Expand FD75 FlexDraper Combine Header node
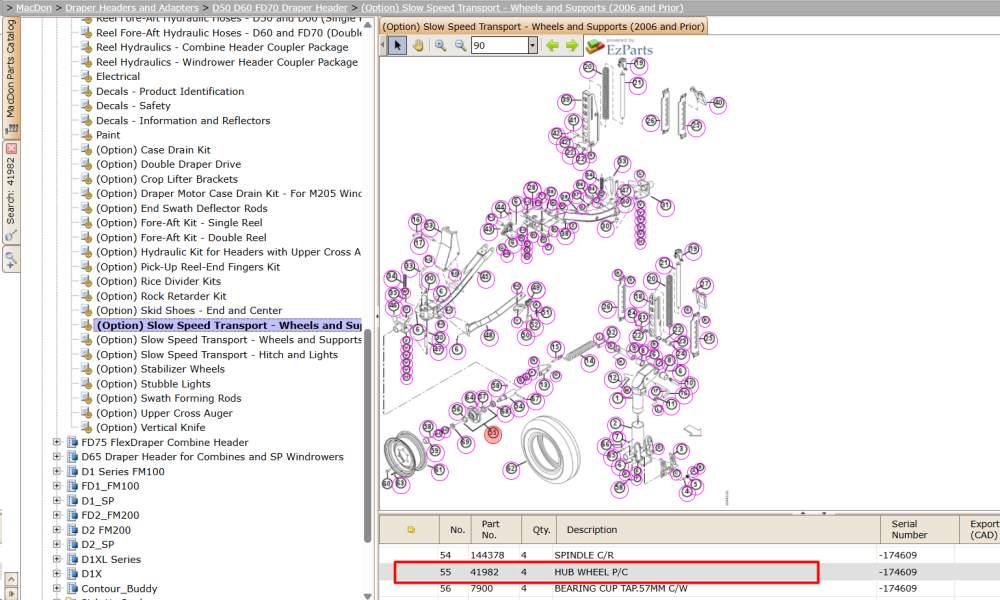The width and height of the screenshot is (1000, 600). (57, 442)
